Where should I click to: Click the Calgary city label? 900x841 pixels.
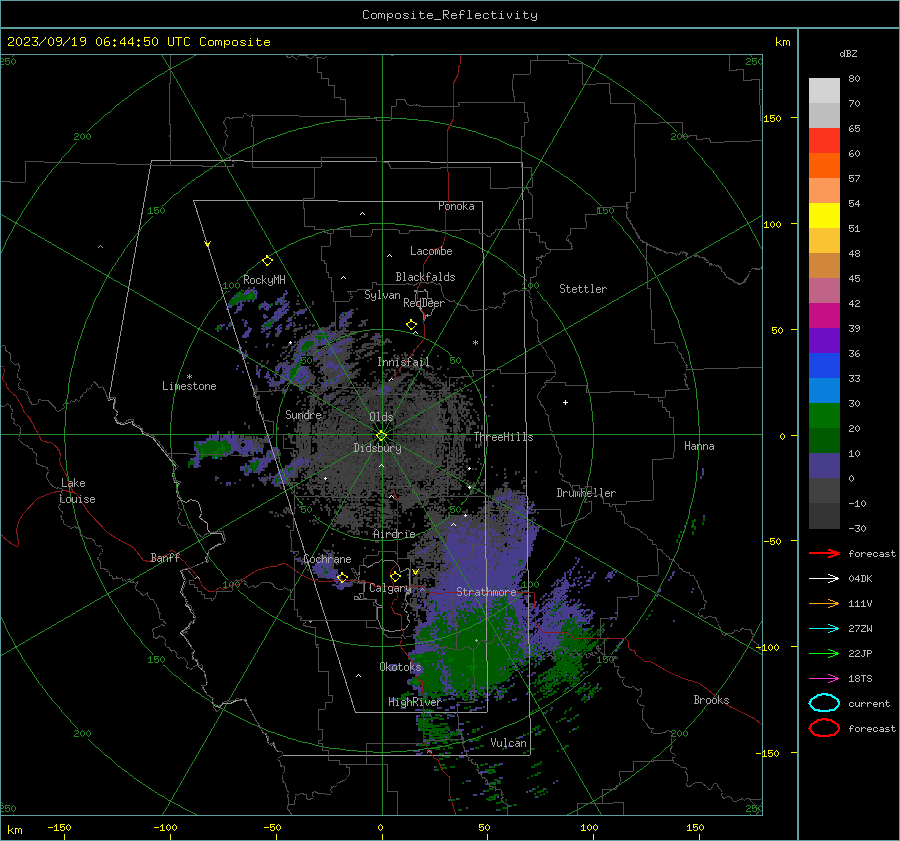(390, 588)
